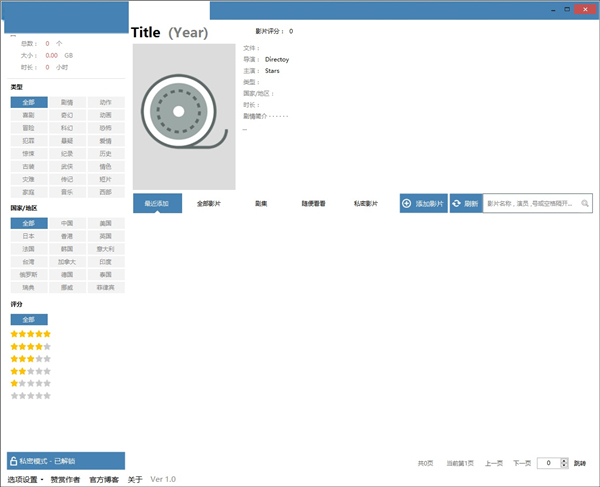The image size is (600, 487).
Task: Click the movie search input field
Action: [530, 204]
